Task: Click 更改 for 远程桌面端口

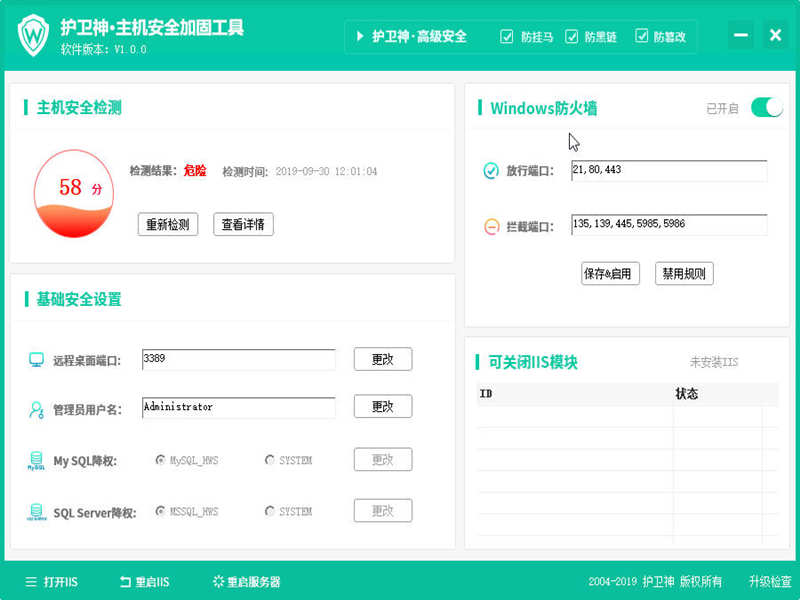Action: pyautogui.click(x=383, y=359)
